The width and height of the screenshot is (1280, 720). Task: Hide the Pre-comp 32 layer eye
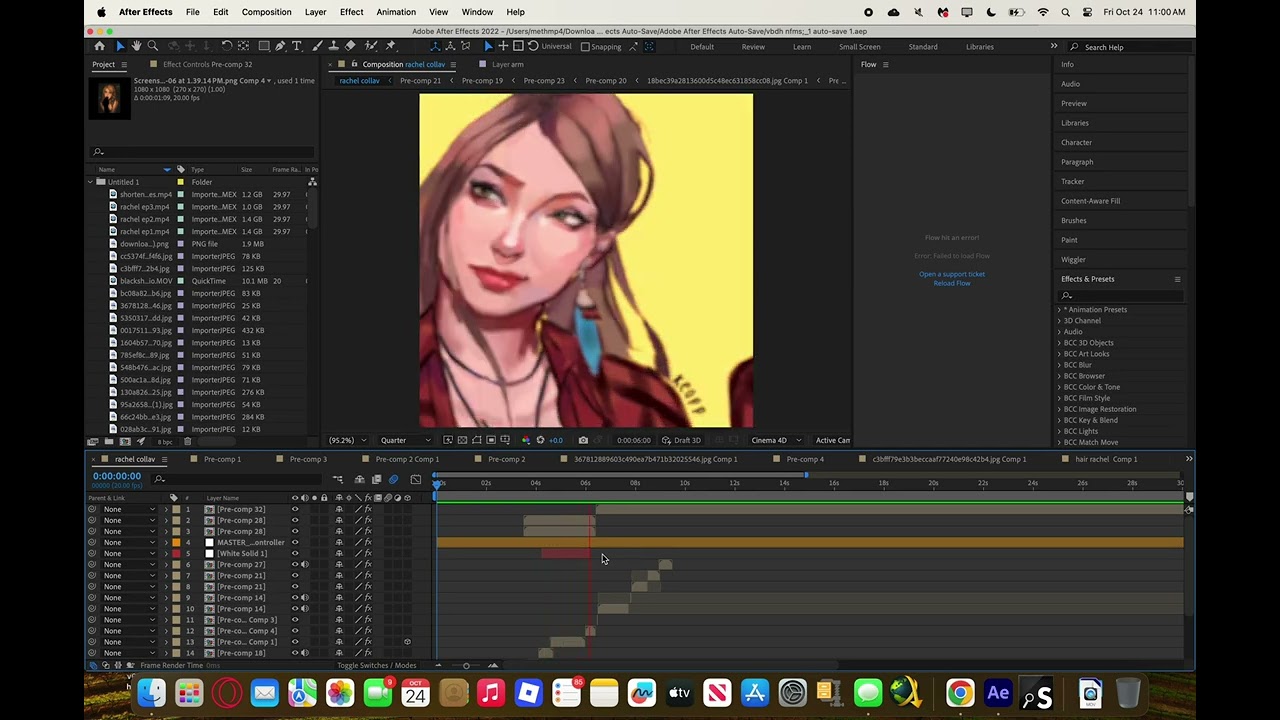click(x=295, y=509)
